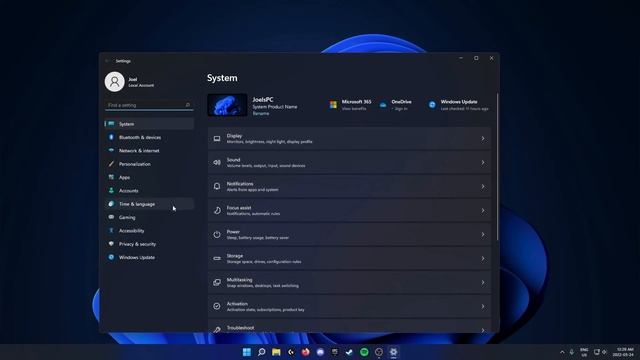Screen dimensions: 640x360
Task: Click the Windows Update circular arrows icon
Action: [432, 105]
